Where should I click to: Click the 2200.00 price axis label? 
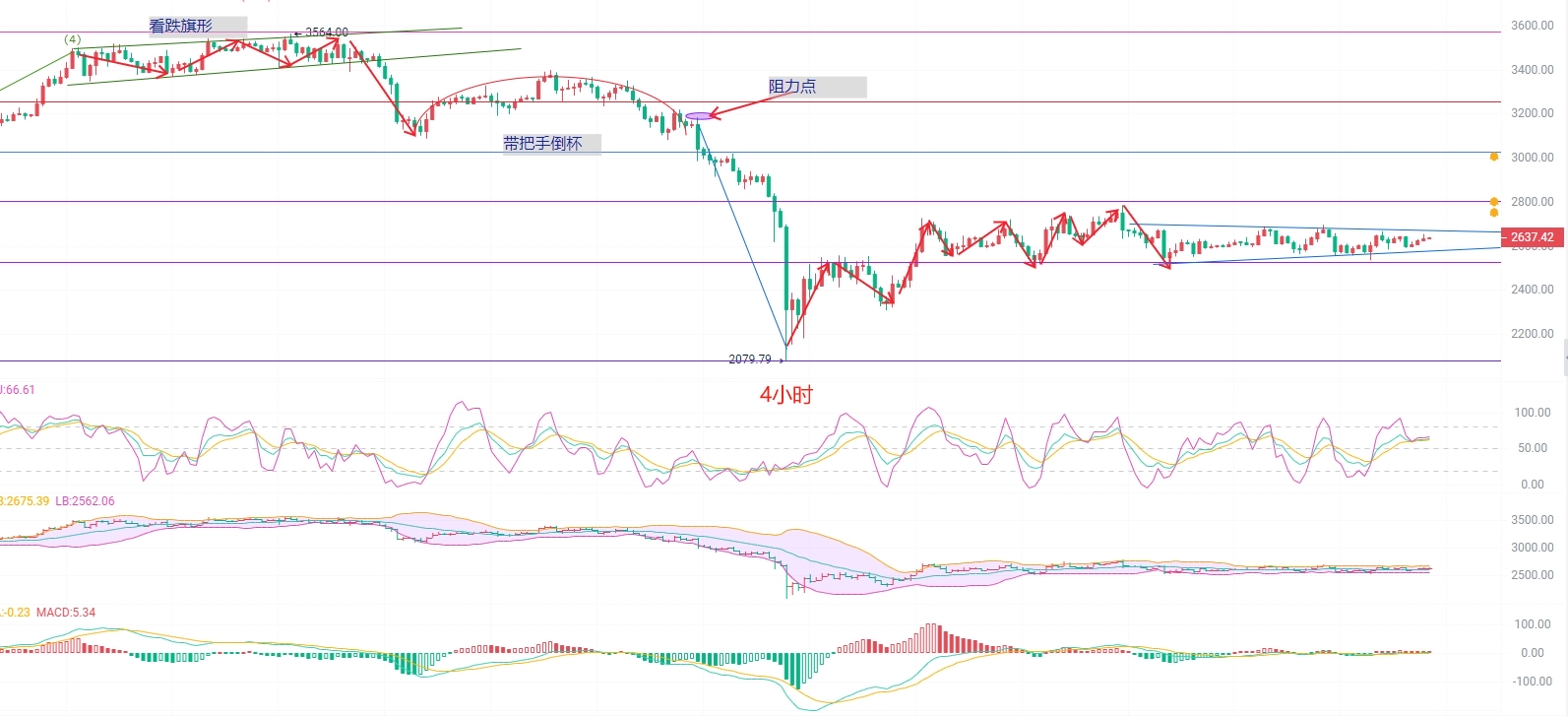pos(1532,334)
